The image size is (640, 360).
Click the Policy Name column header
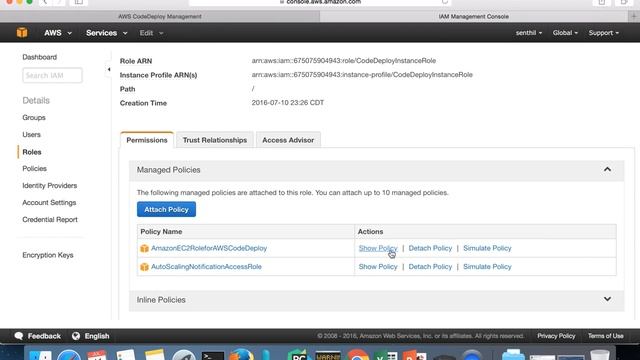coord(161,231)
